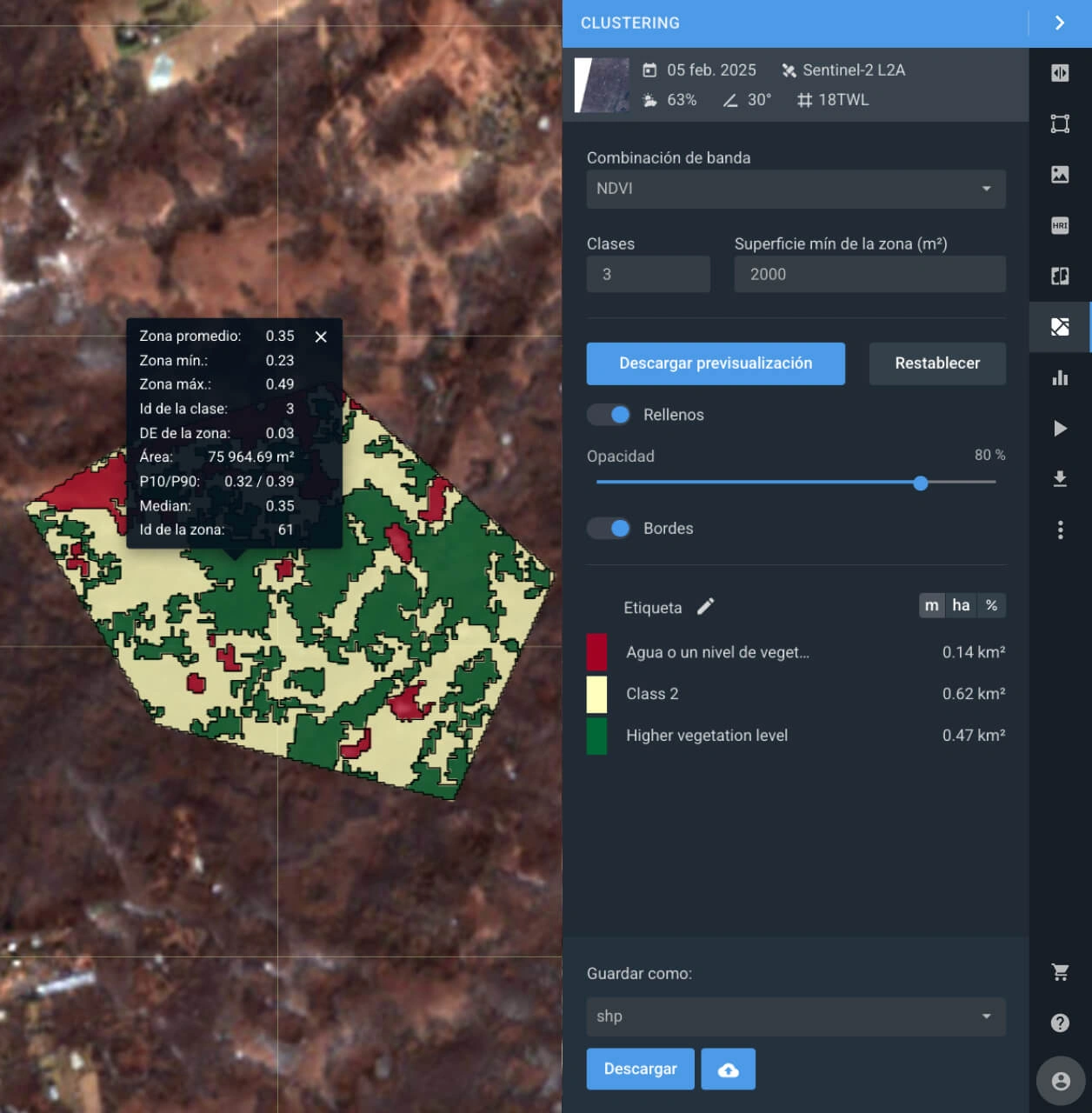Click the Restablecer button
The width and height of the screenshot is (1092, 1113).
936,363
